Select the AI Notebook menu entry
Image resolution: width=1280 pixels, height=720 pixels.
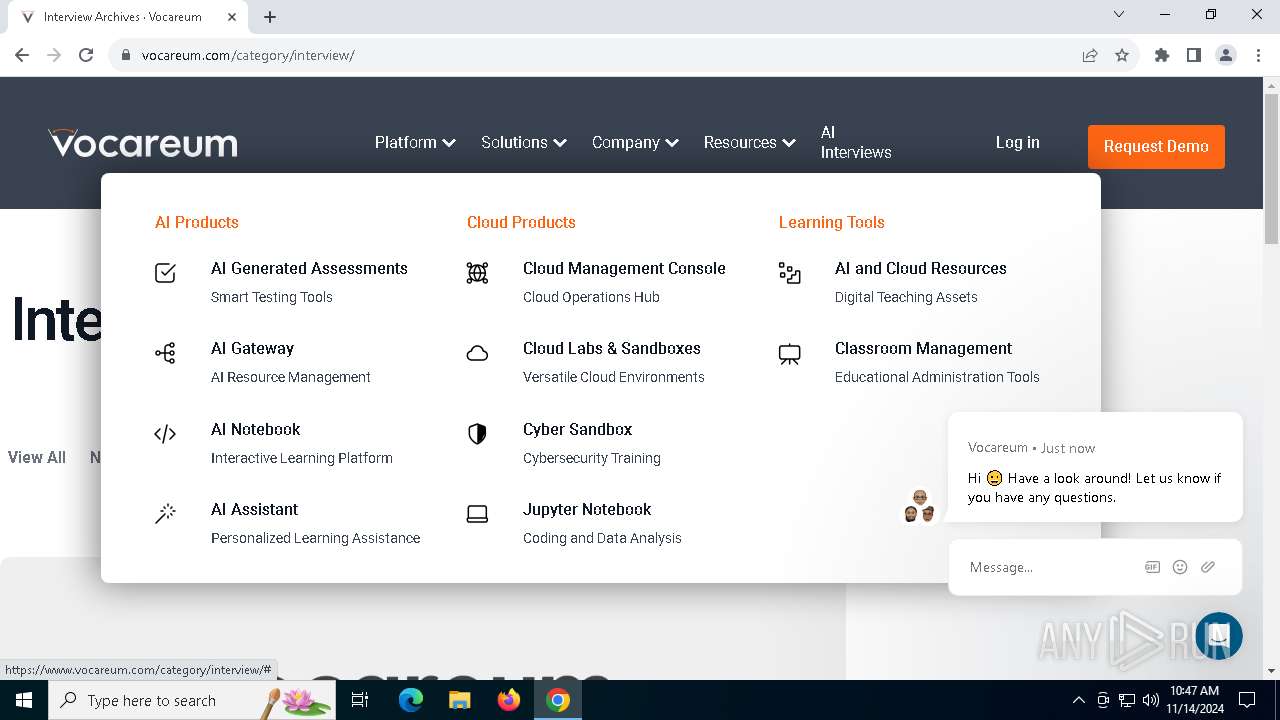[x=255, y=429]
